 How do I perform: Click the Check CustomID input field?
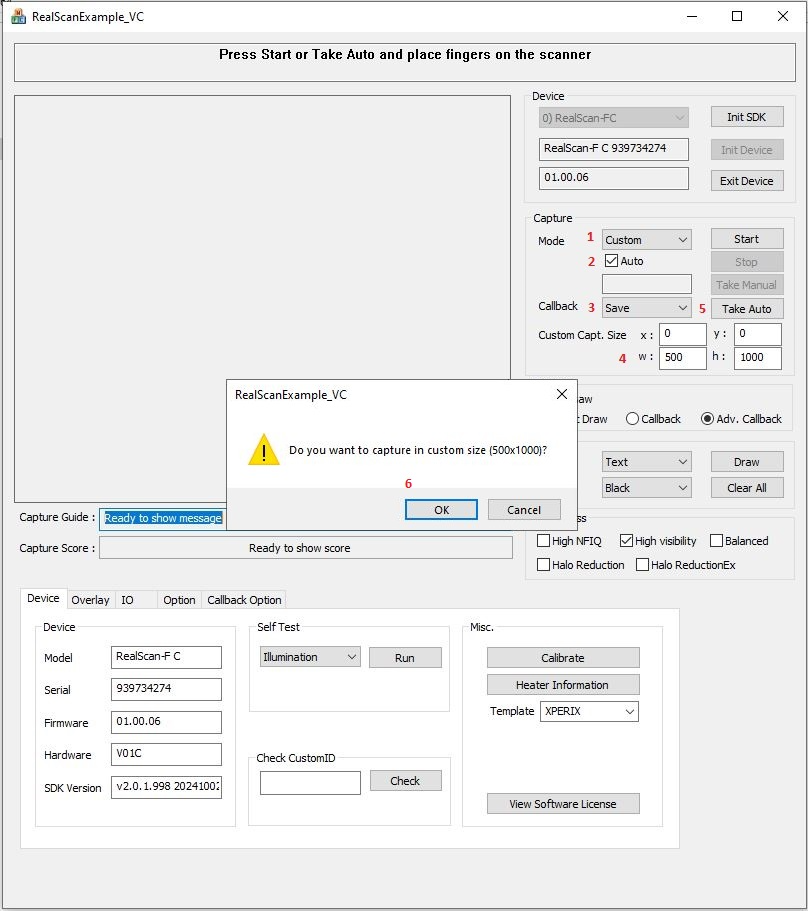310,783
